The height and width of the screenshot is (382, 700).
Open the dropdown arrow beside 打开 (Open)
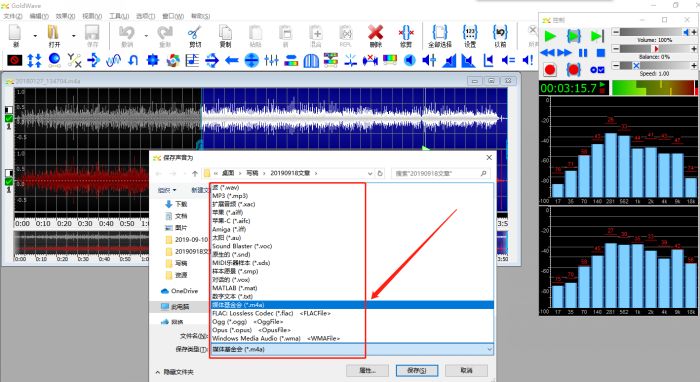point(74,35)
